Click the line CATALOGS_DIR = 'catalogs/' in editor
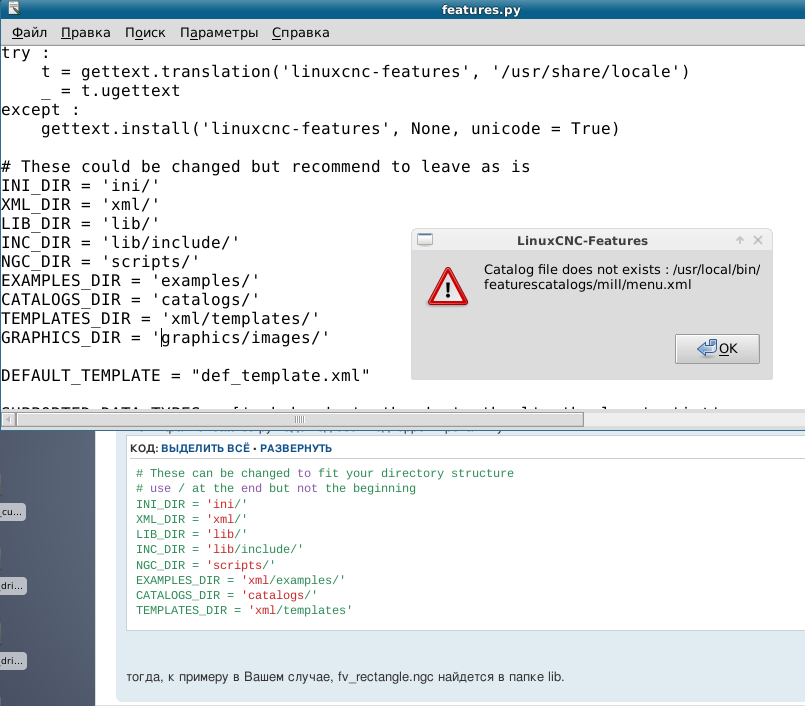The height and width of the screenshot is (706, 805). tap(130, 300)
